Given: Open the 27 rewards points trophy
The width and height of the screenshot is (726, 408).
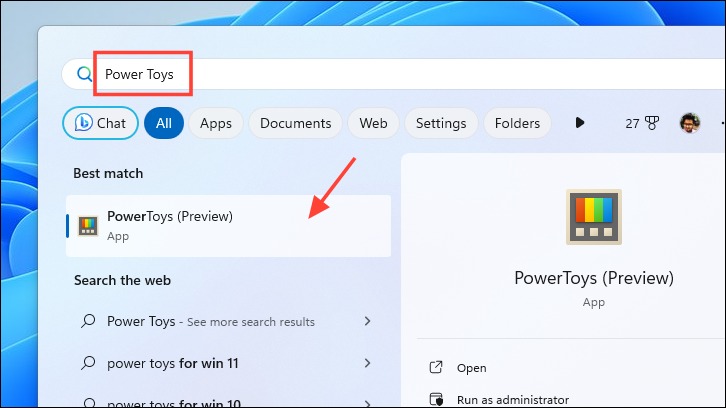Looking at the screenshot, I should (x=642, y=123).
